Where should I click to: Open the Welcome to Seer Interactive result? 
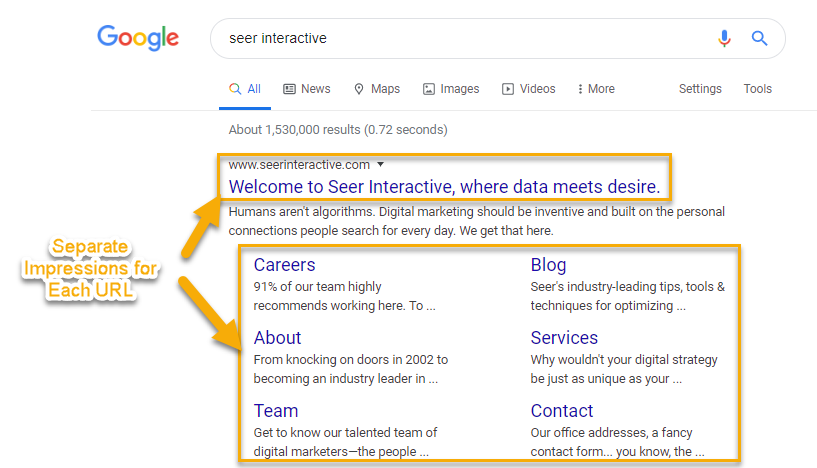[444, 187]
